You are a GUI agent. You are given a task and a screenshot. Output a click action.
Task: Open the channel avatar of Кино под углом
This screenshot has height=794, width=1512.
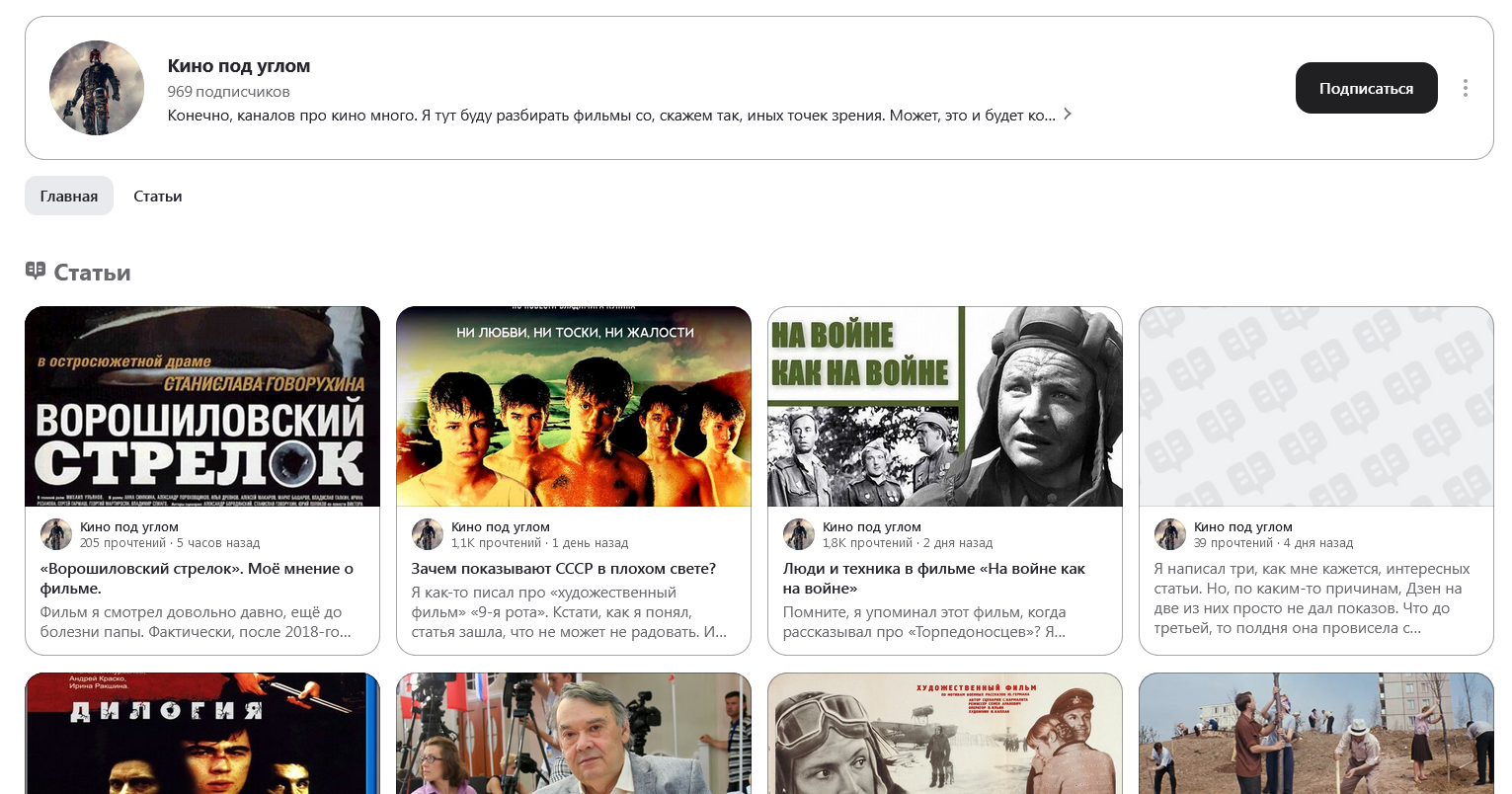pyautogui.click(x=97, y=88)
